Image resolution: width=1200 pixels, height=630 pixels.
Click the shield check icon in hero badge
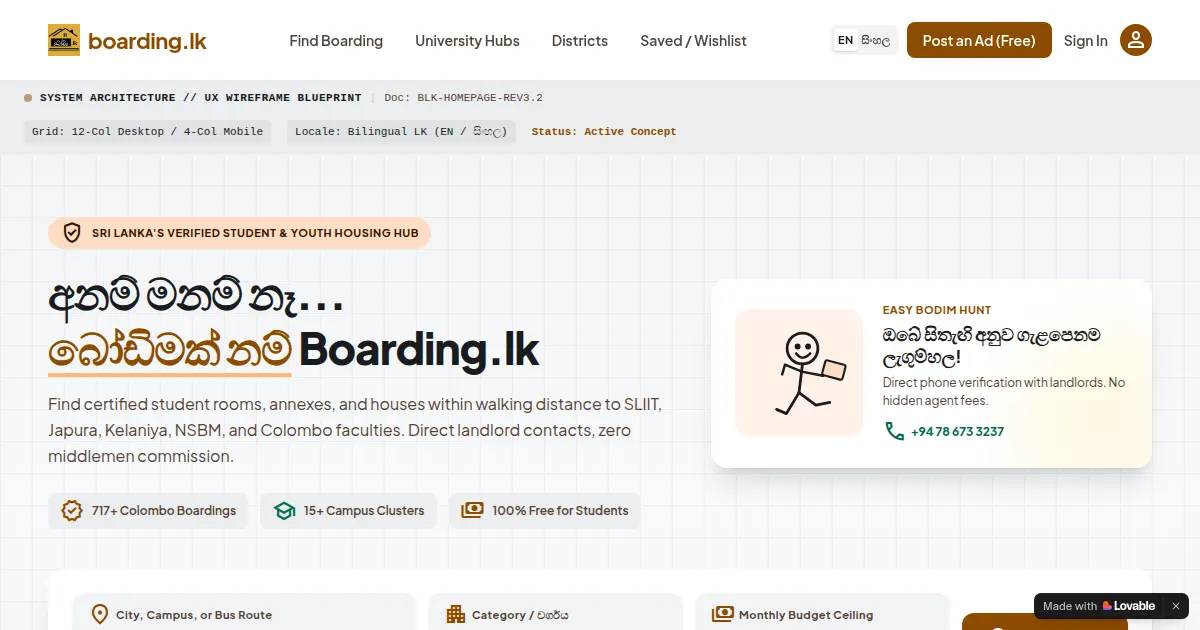pos(72,233)
